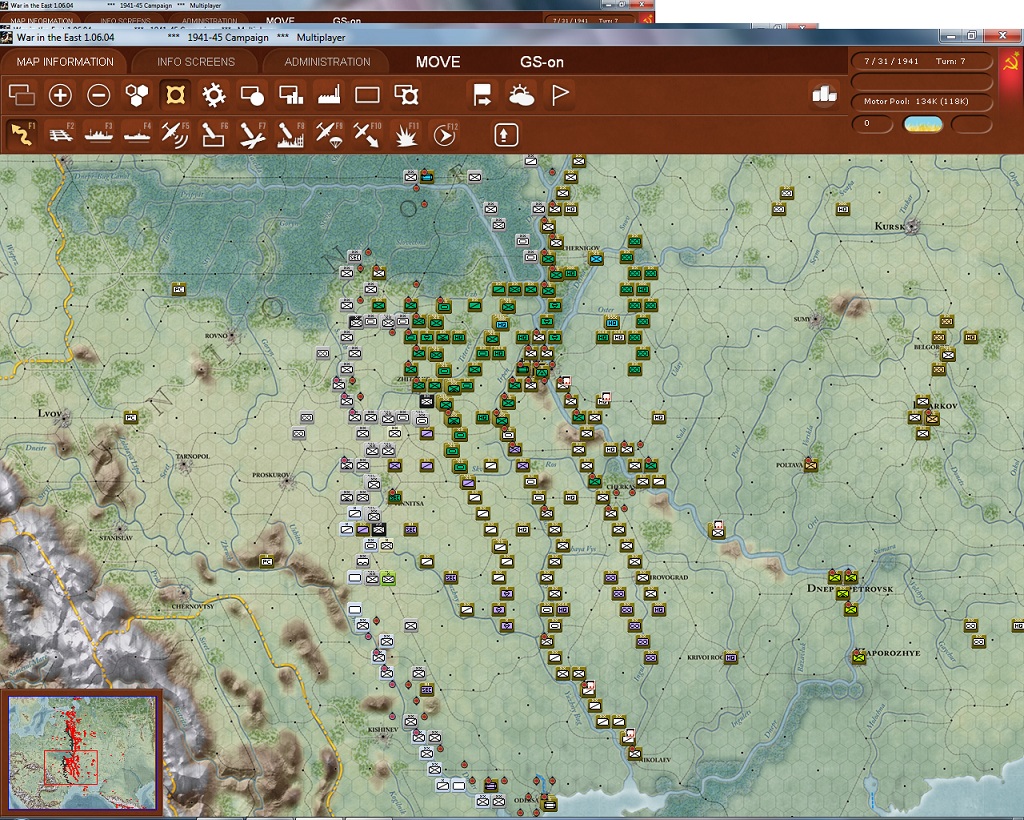
Task: Zoom out with the minus icon
Action: pyautogui.click(x=99, y=95)
